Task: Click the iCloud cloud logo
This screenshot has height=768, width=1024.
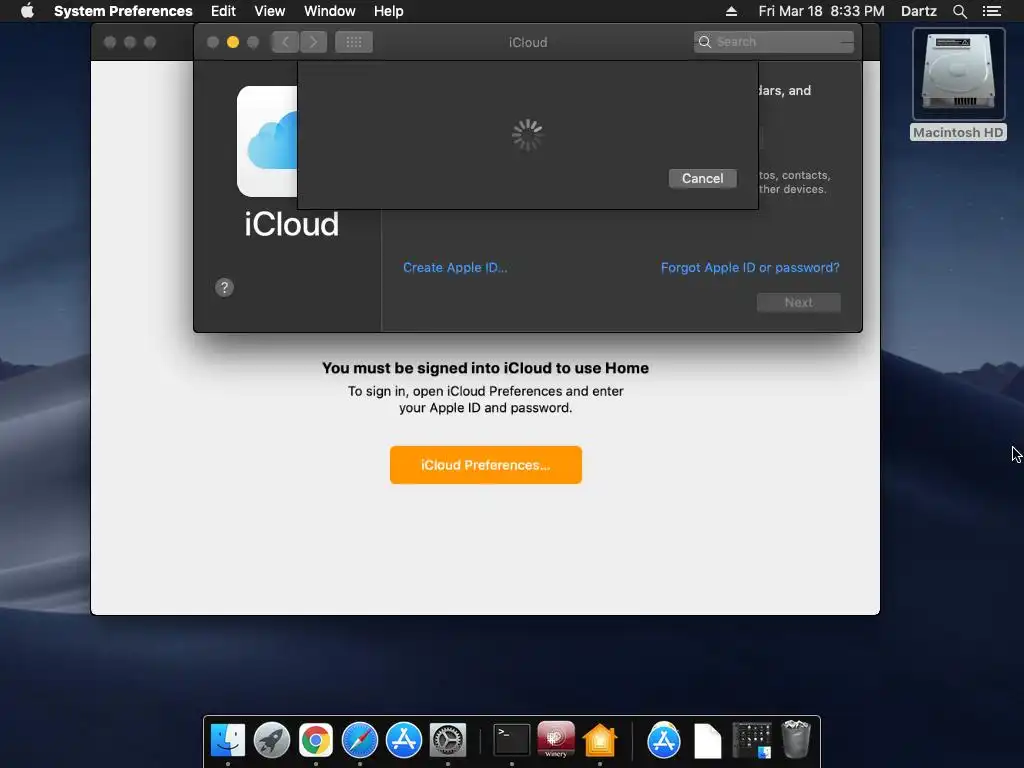Action: 267,141
